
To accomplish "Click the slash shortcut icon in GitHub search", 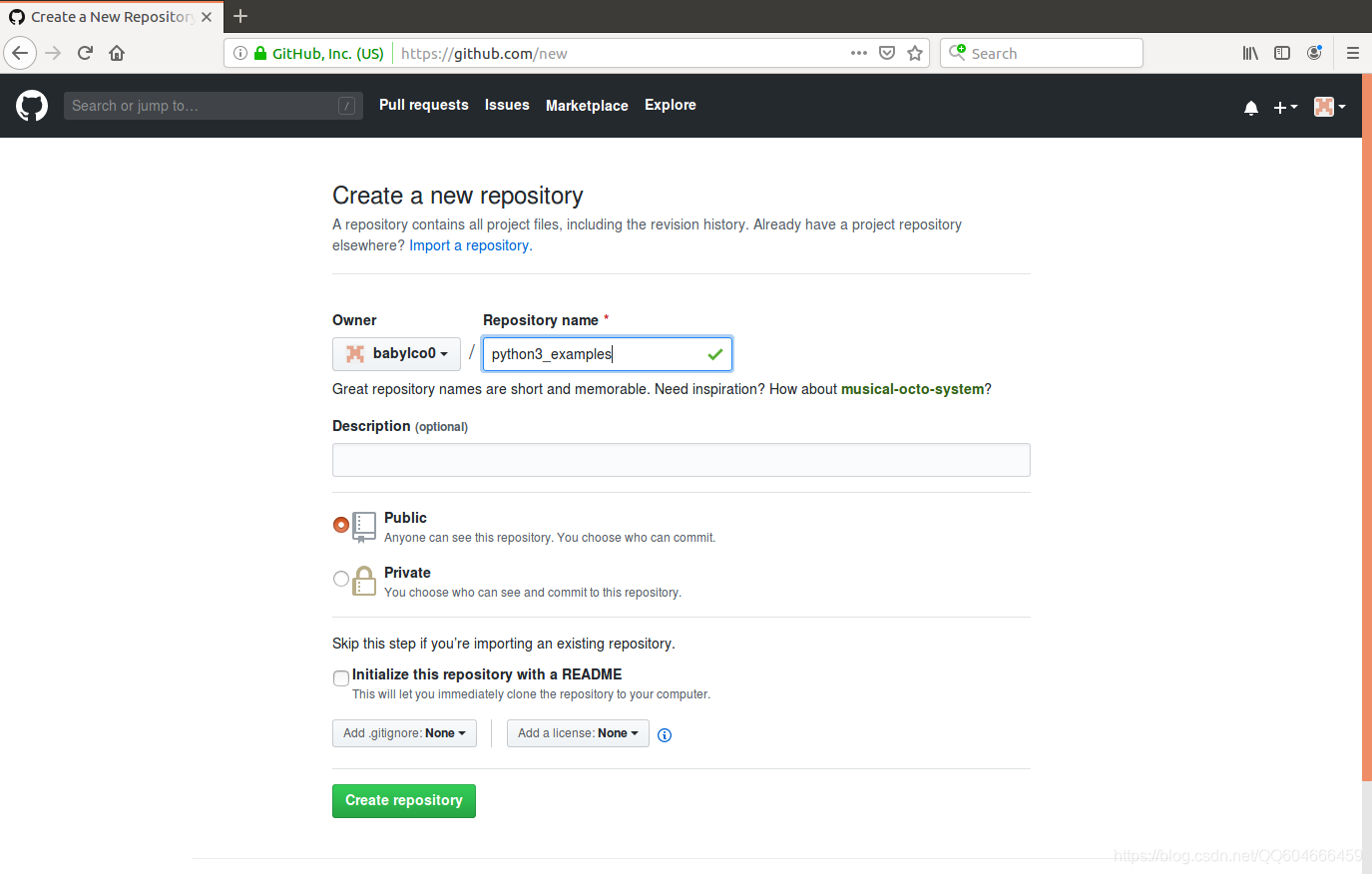I will (x=347, y=106).
